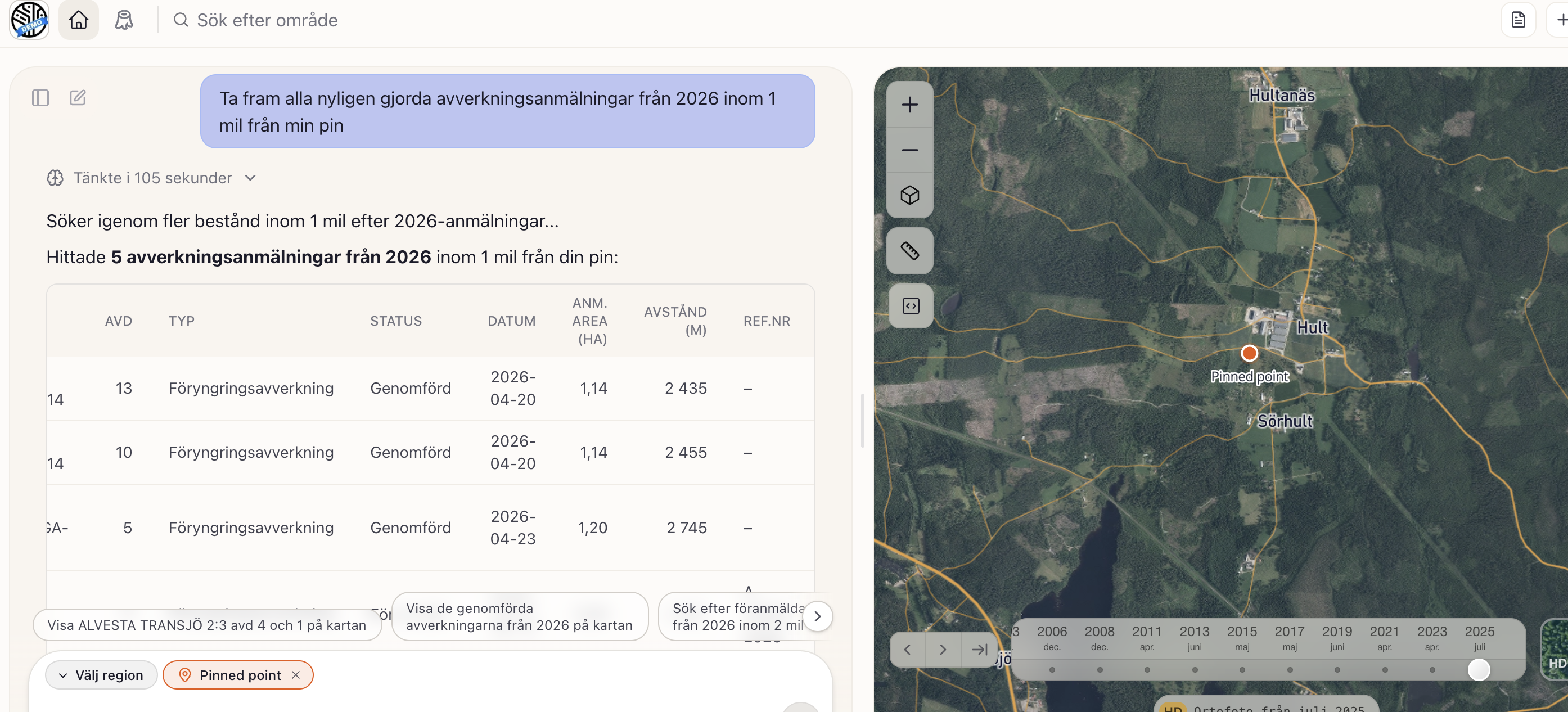Click the user's message bubble
The height and width of the screenshot is (712, 1568).
(507, 111)
